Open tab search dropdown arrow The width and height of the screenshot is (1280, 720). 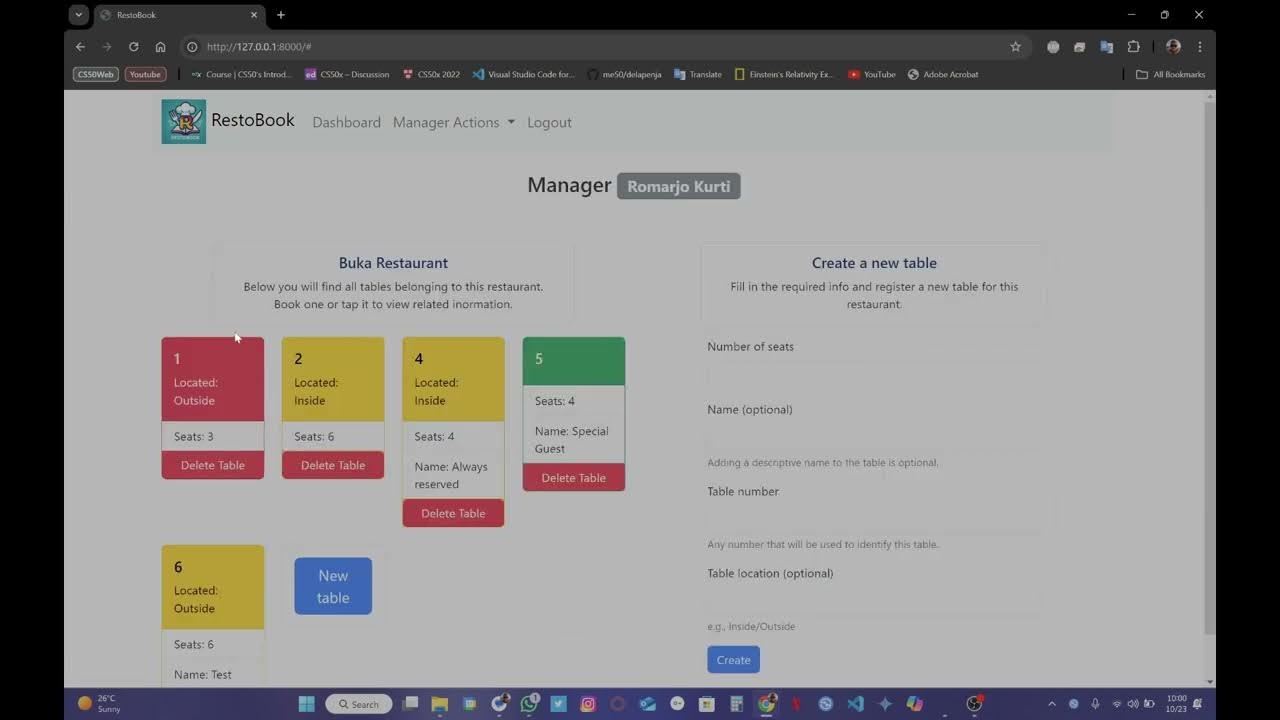79,15
